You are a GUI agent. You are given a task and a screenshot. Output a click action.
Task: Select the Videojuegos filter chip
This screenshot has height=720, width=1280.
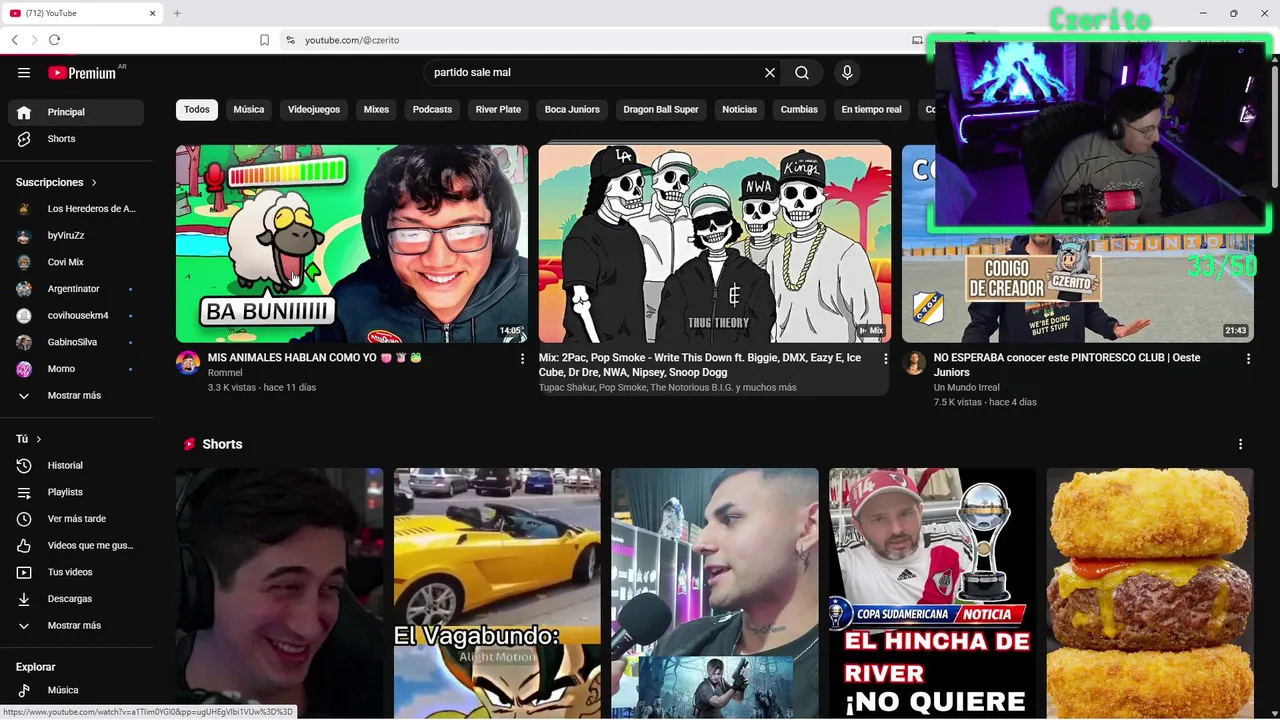314,109
